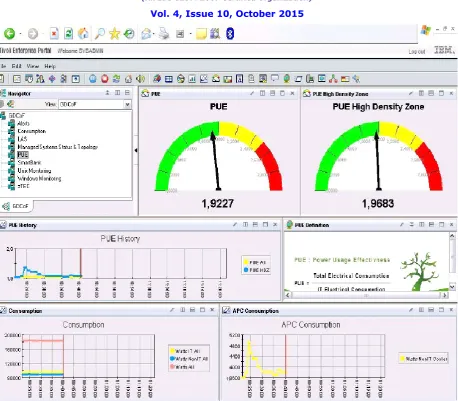
Task: Click the speaker sound icon in portal toolbar
Action: 141,79
